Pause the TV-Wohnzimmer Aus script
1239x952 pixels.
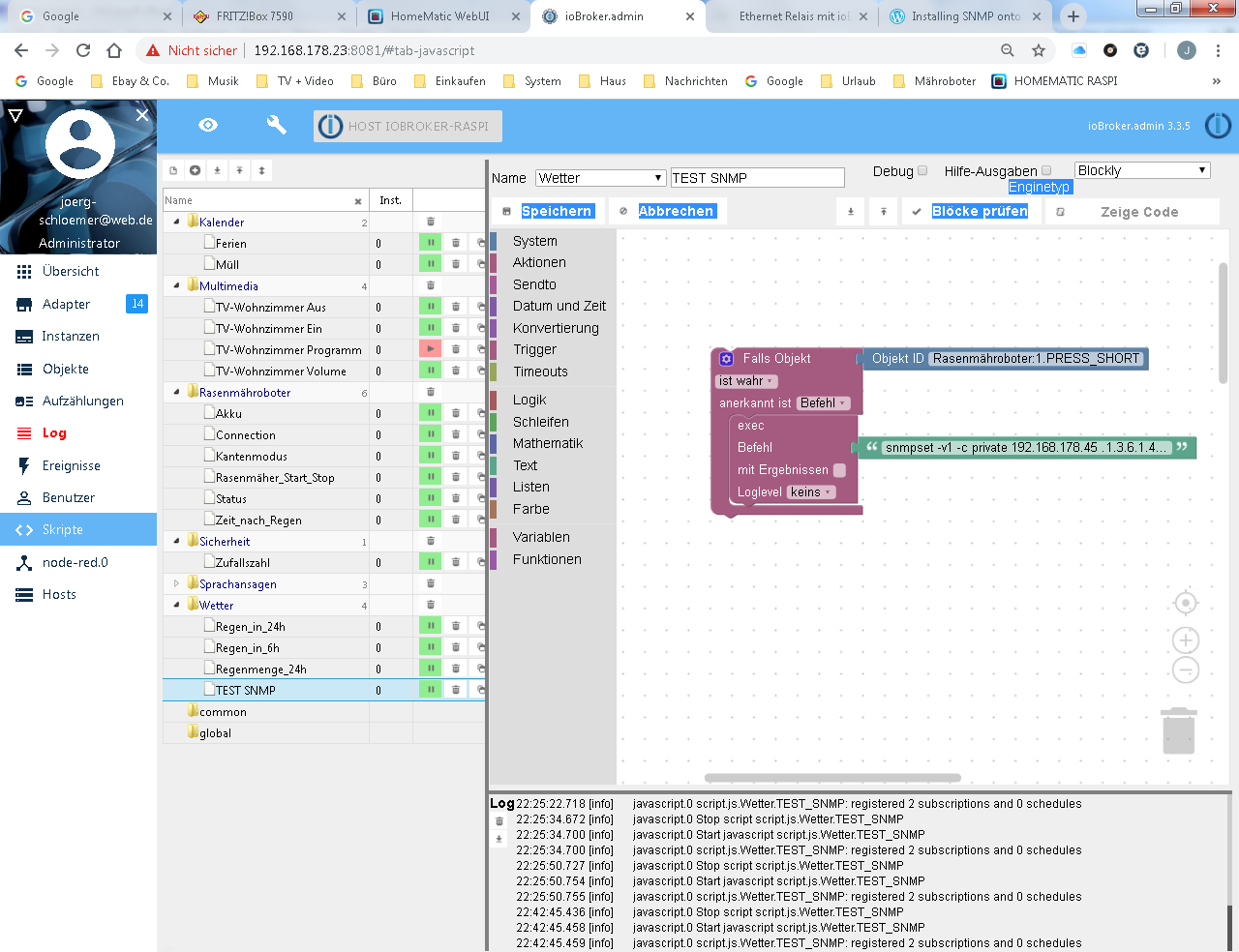[x=430, y=307]
